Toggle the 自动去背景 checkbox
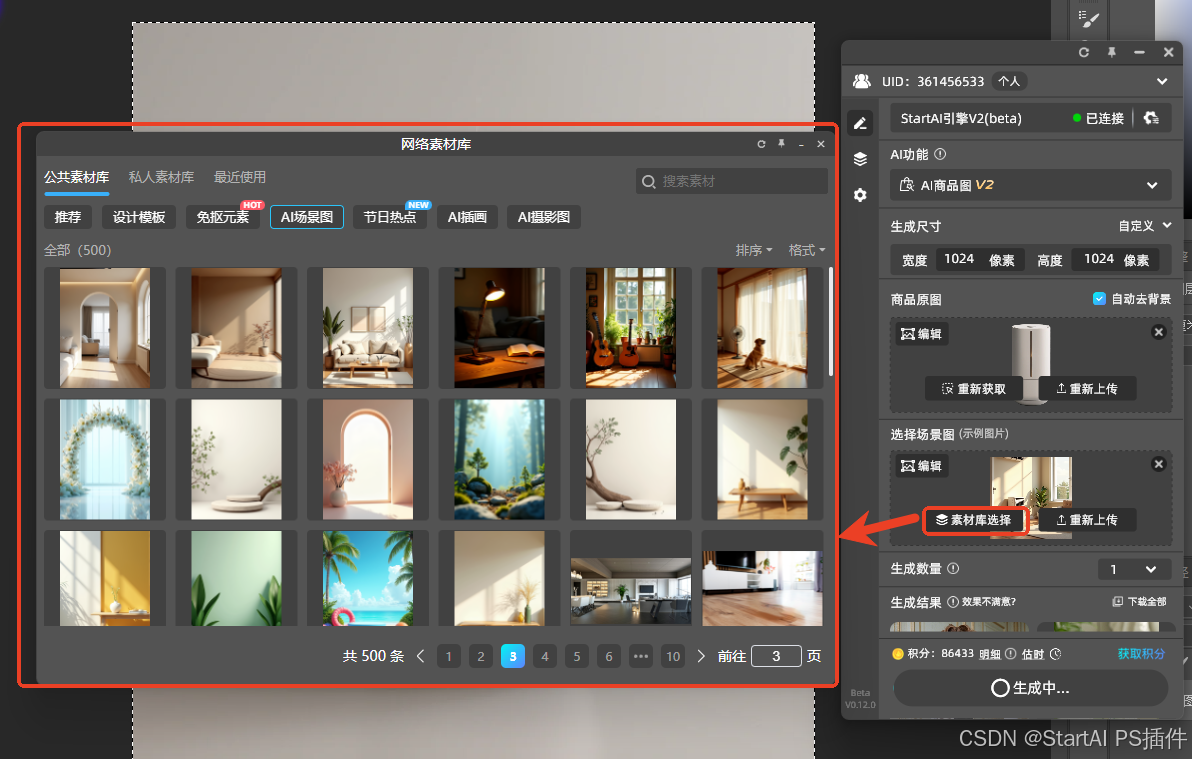The height and width of the screenshot is (759, 1192). [x=1098, y=299]
